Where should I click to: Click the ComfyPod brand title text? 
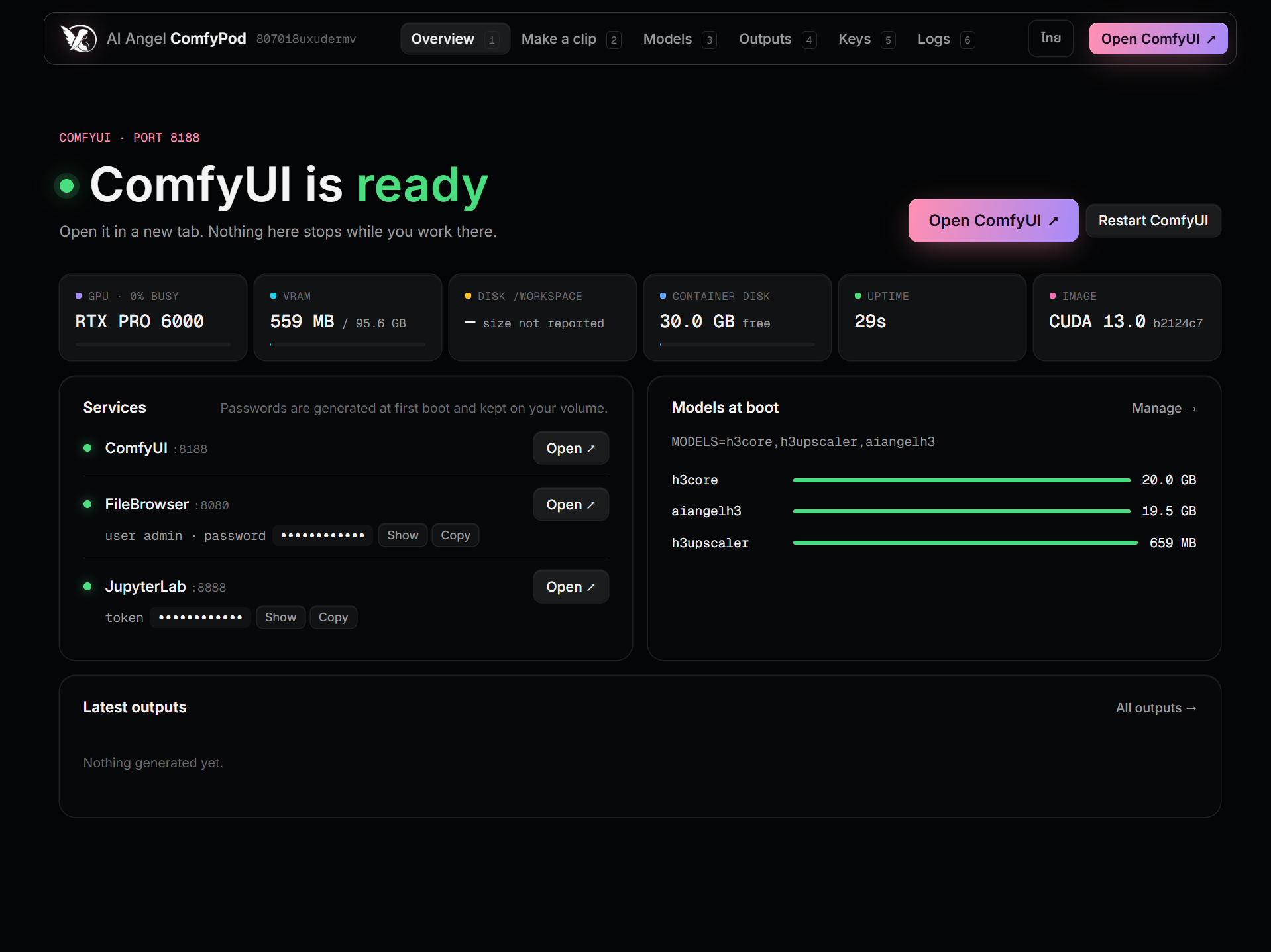tap(176, 39)
